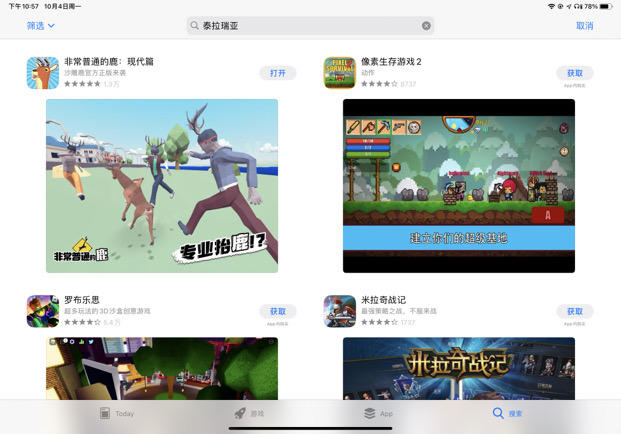Click the search field containing 泰拉瑞亚
Viewport: 621px width, 434px height.
click(310, 26)
